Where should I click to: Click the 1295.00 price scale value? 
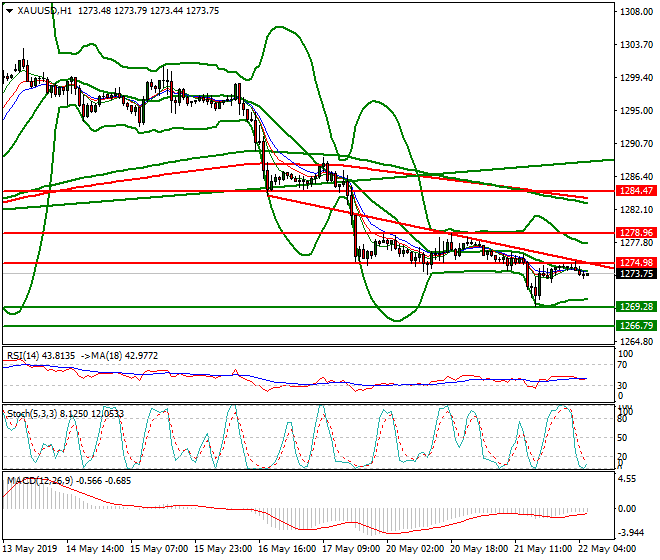[x=636, y=111]
